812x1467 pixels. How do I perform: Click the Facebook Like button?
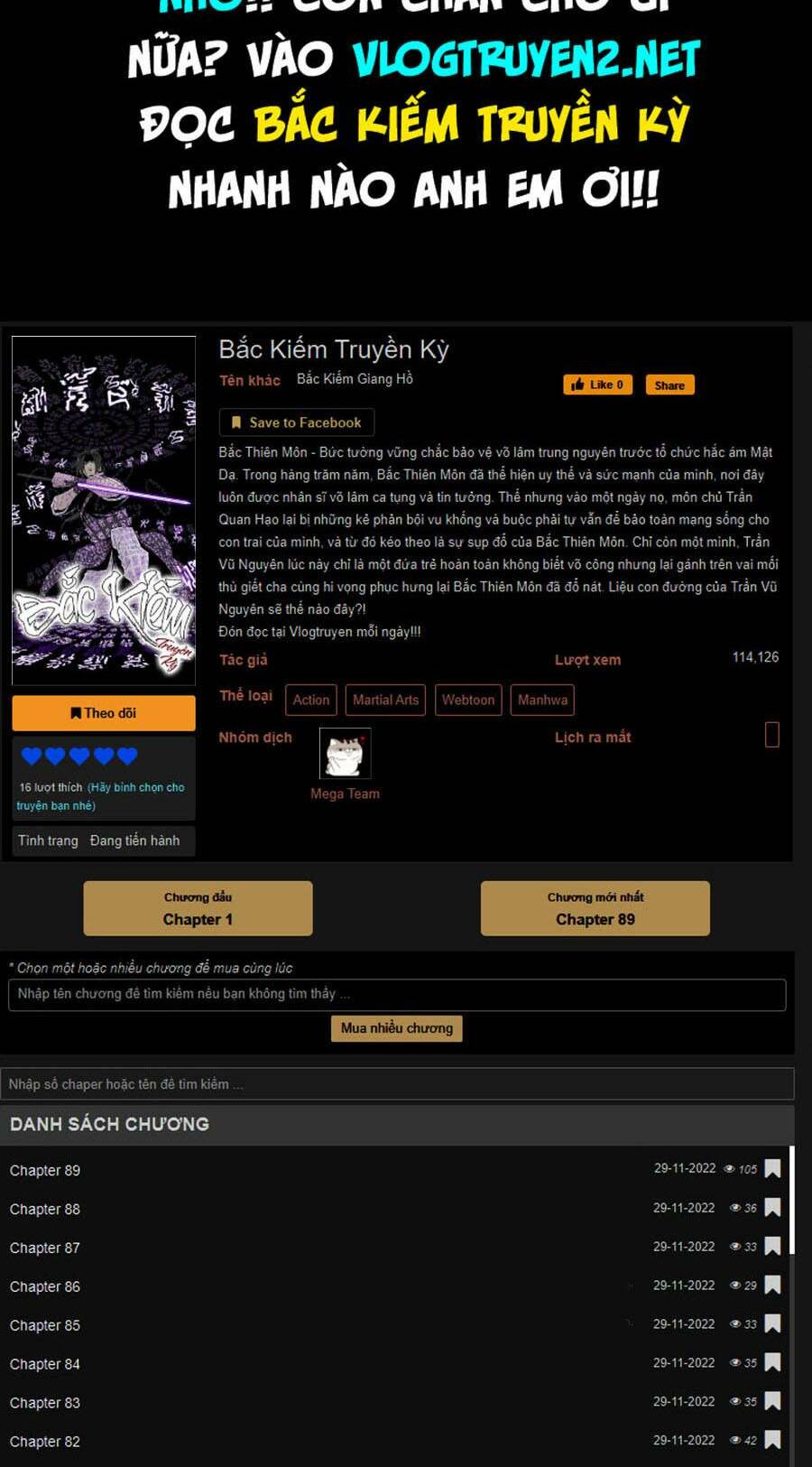click(x=597, y=385)
